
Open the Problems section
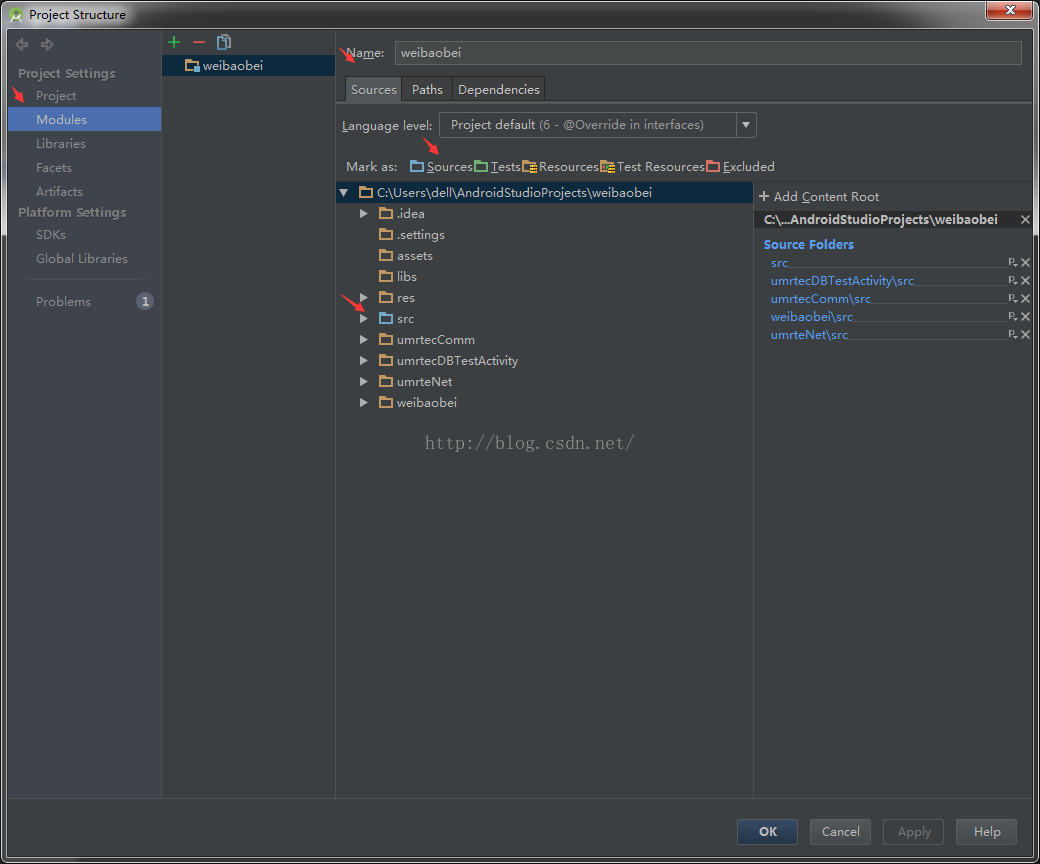pyautogui.click(x=63, y=302)
